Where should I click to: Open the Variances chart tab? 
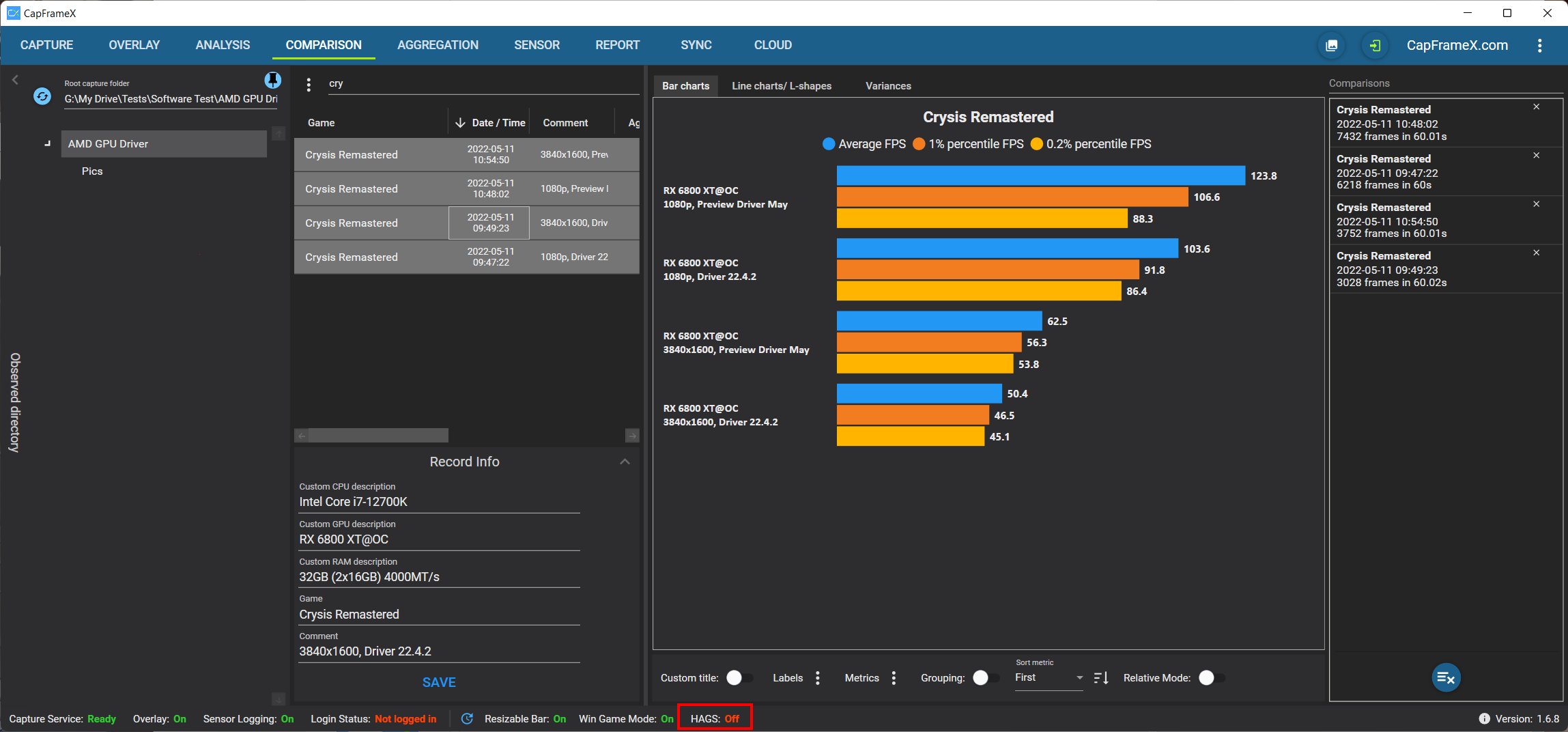click(888, 86)
